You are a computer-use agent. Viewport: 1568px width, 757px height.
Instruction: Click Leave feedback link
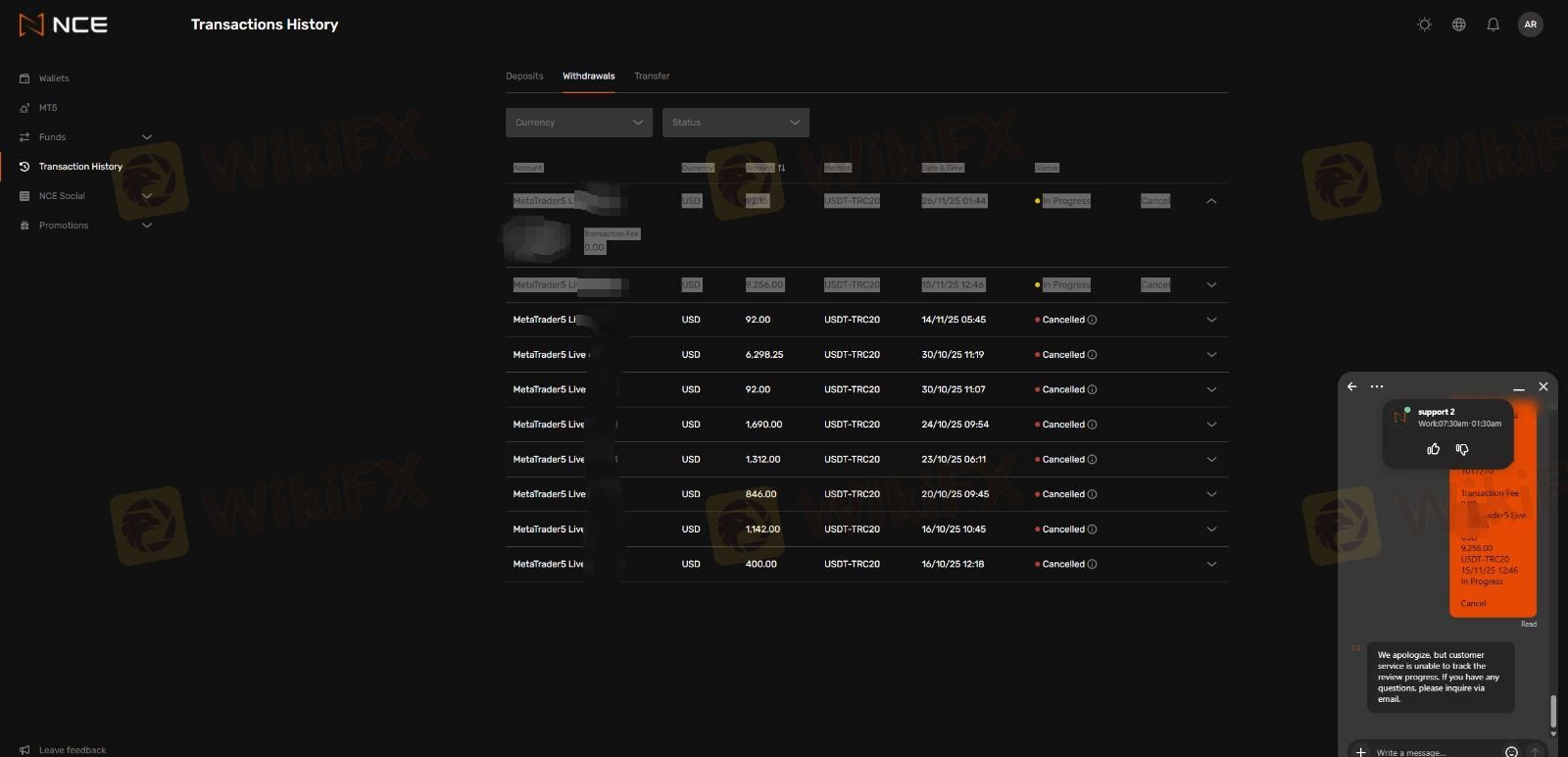[x=72, y=750]
